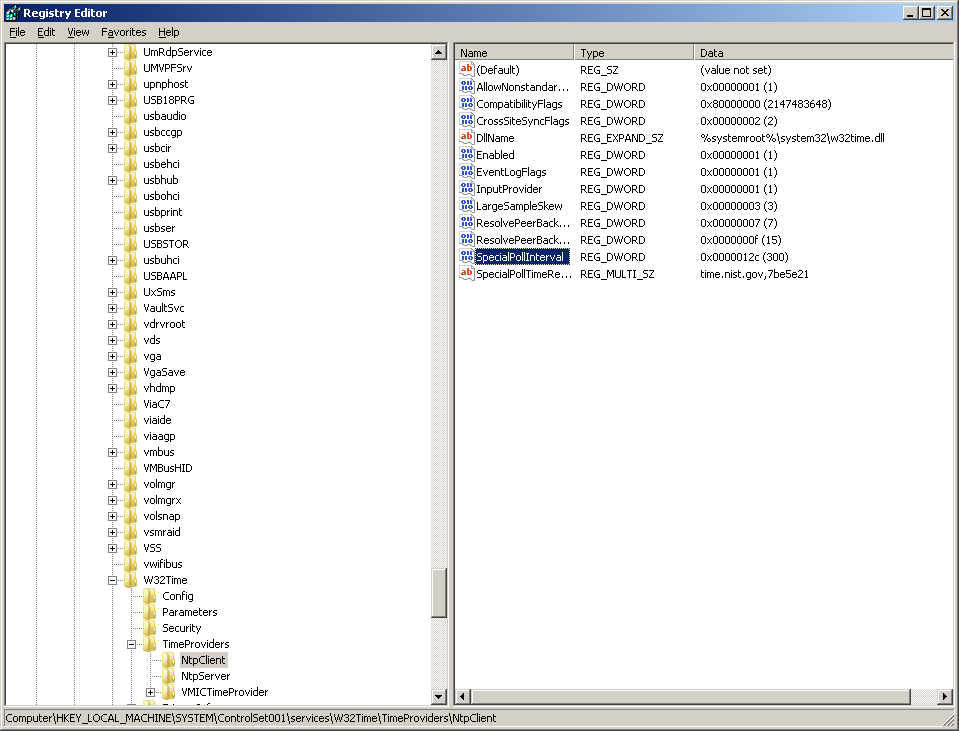Click the CompatibilityFlags DWORD icon
959x731 pixels.
click(467, 103)
